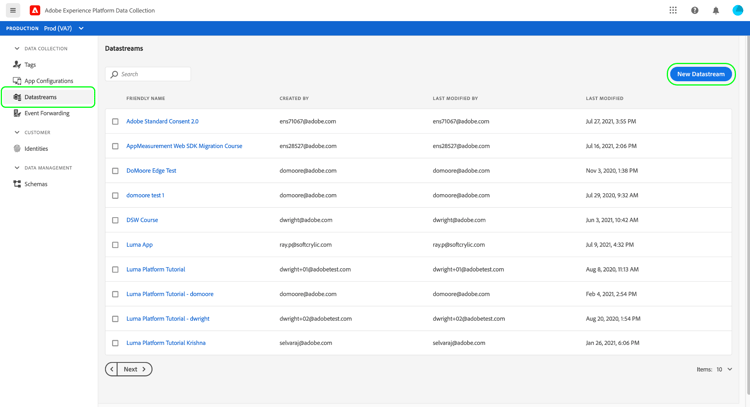Check the domoore test 1 row checkbox
The width and height of the screenshot is (750, 407).
click(115, 195)
